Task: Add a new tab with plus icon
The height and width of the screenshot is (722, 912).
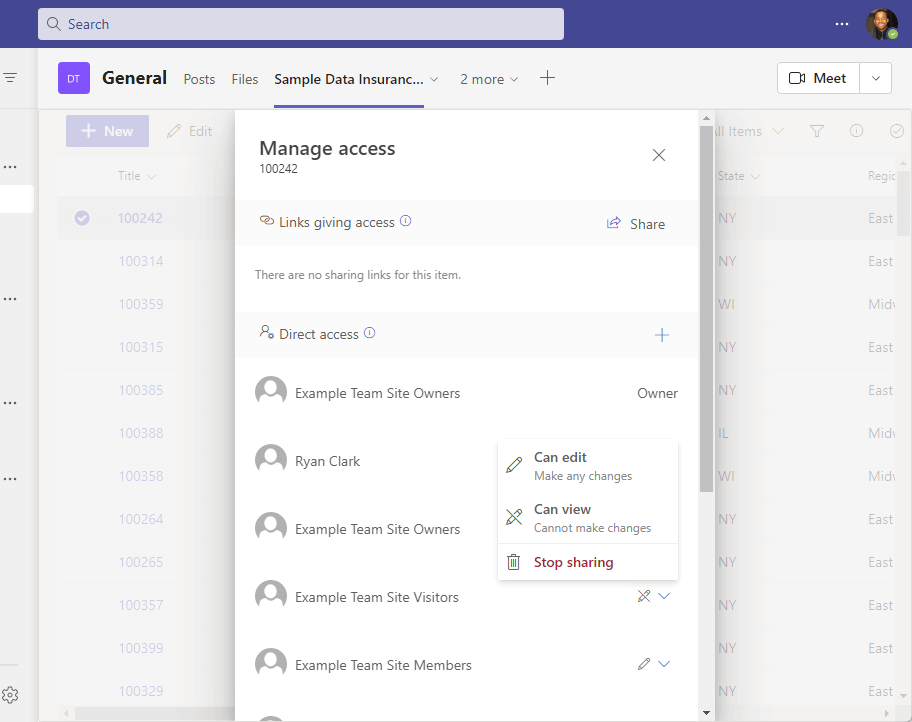Action: pos(547,78)
